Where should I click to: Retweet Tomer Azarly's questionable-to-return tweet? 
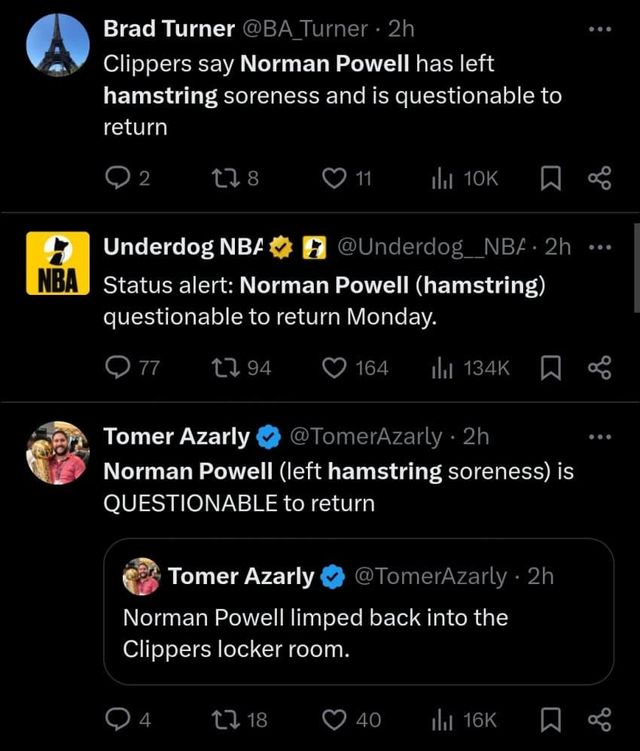tap(226, 719)
